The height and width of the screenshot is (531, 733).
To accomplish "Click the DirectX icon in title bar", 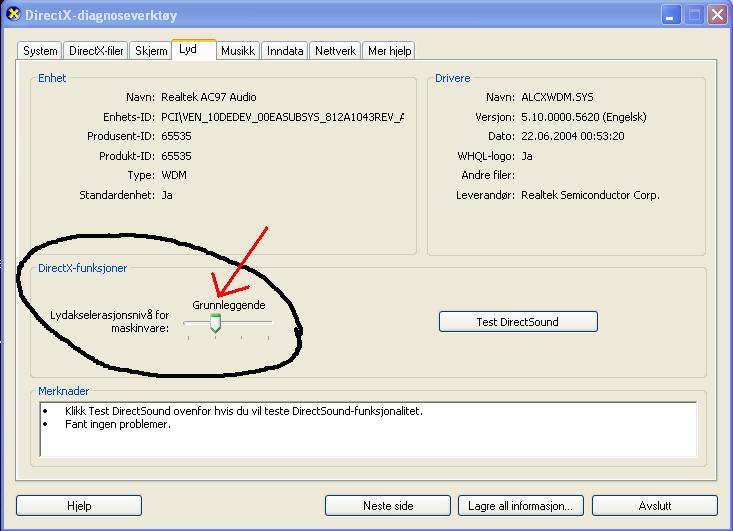I will (13, 14).
